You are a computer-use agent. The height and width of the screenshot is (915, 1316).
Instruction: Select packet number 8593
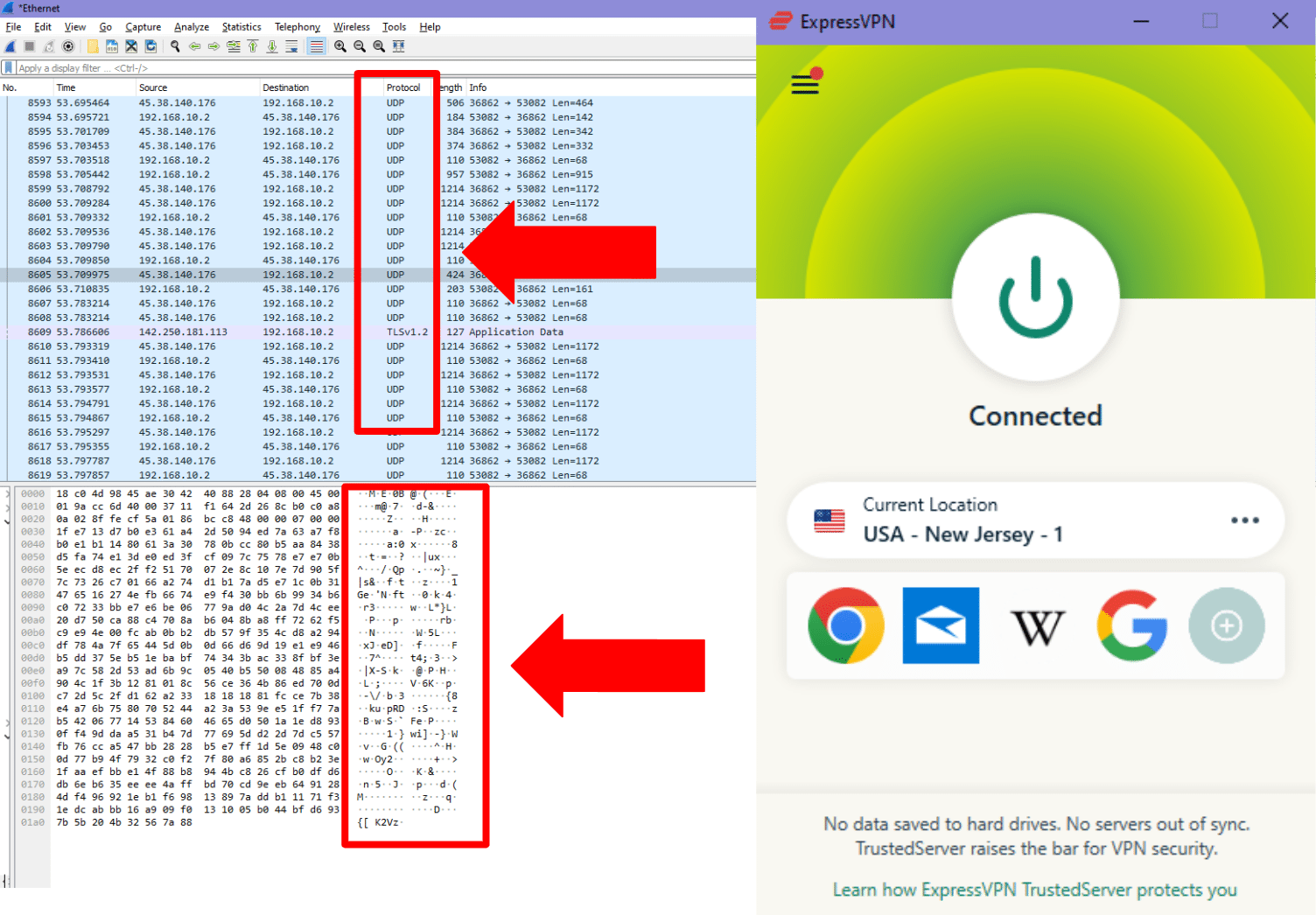pyautogui.click(x=378, y=103)
